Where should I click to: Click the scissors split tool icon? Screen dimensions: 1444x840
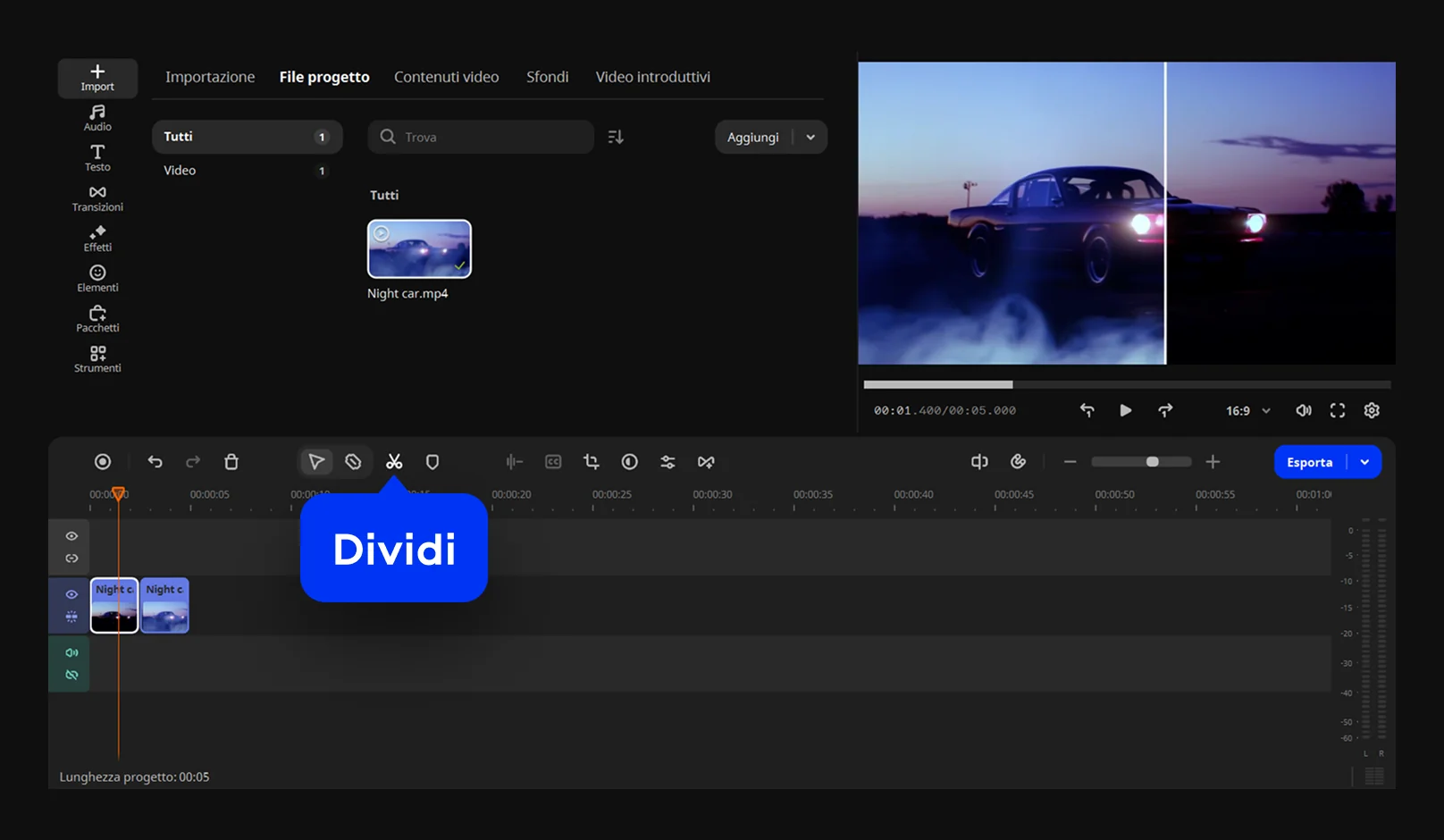click(x=394, y=462)
